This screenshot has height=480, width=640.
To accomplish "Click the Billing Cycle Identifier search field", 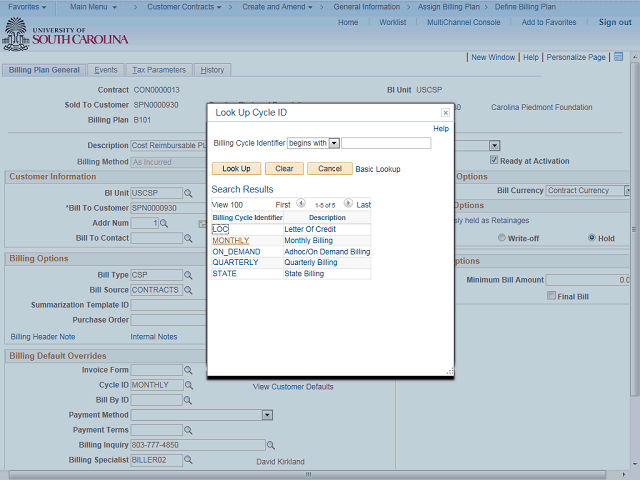I will (386, 143).
